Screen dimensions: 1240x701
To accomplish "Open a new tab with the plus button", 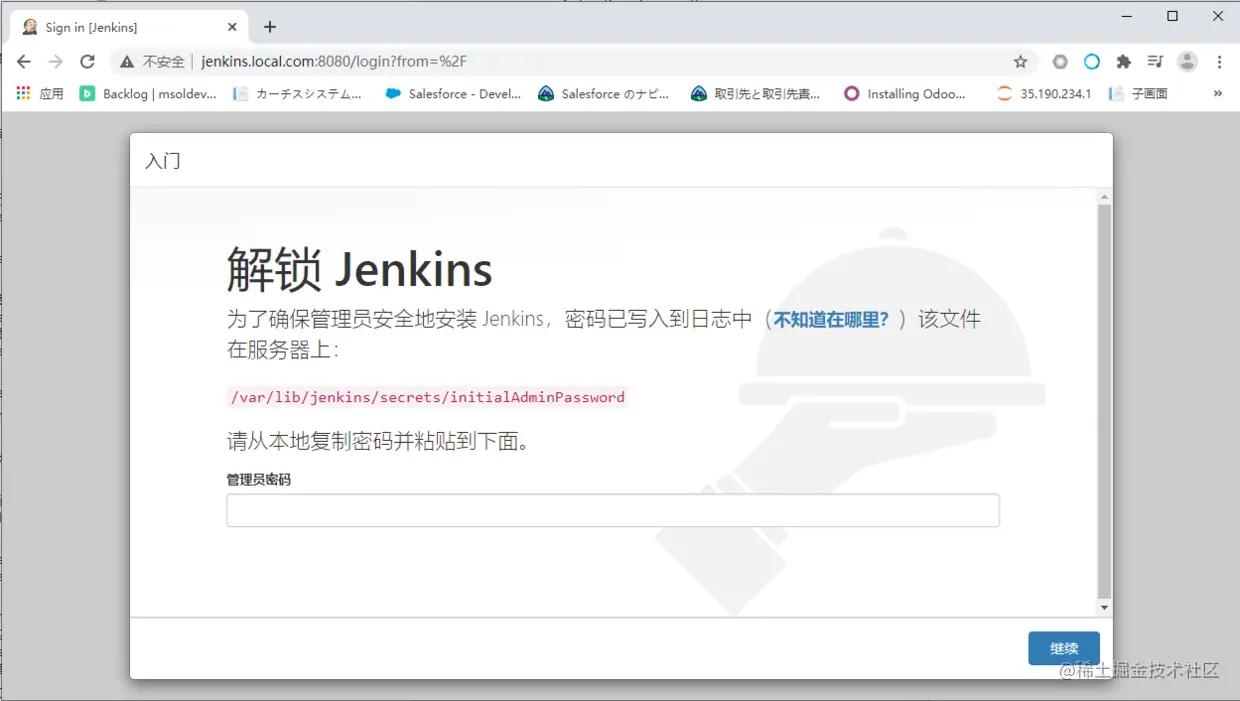I will 269,27.
